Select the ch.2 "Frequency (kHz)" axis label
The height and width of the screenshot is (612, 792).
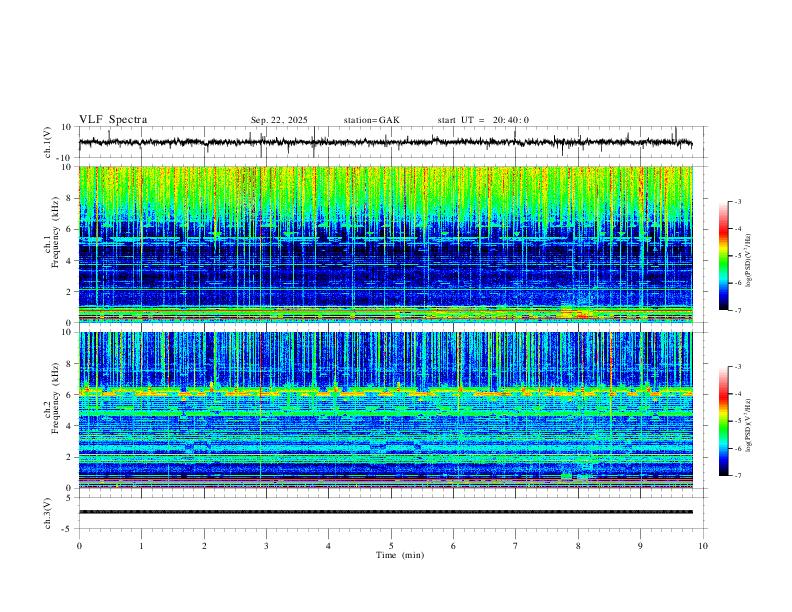pyautogui.click(x=55, y=398)
